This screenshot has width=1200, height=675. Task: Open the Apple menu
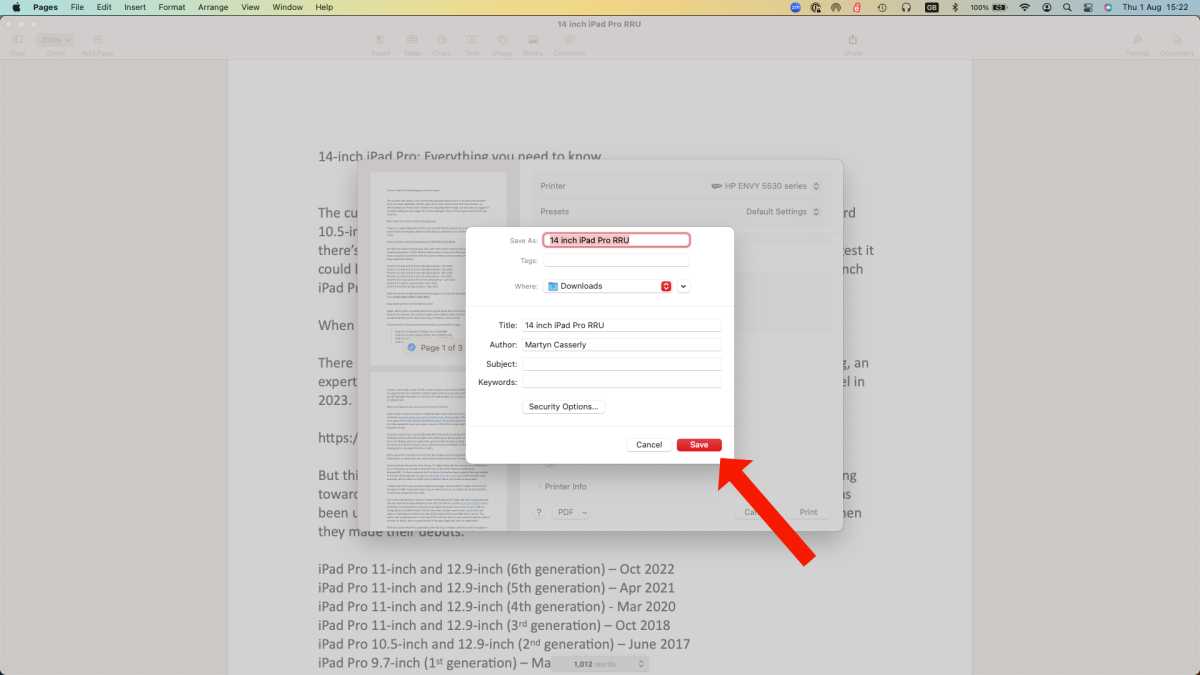[16, 7]
